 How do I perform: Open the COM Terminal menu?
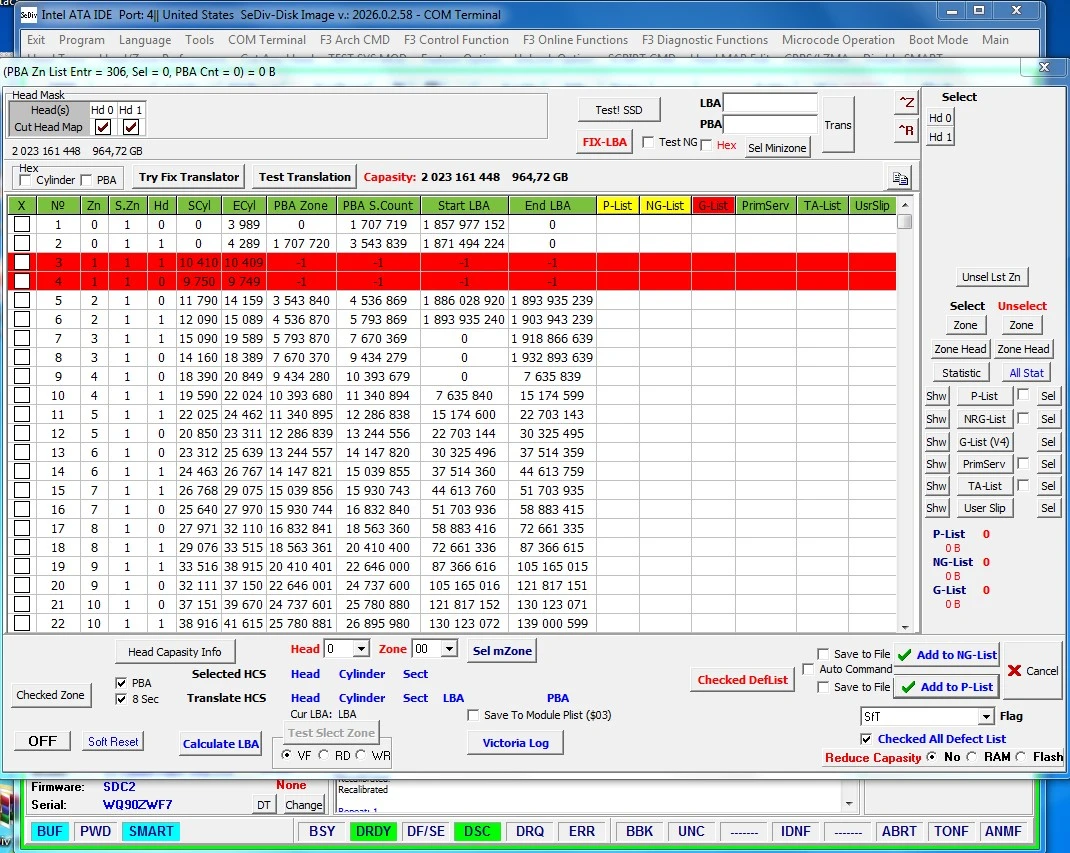click(x=267, y=40)
